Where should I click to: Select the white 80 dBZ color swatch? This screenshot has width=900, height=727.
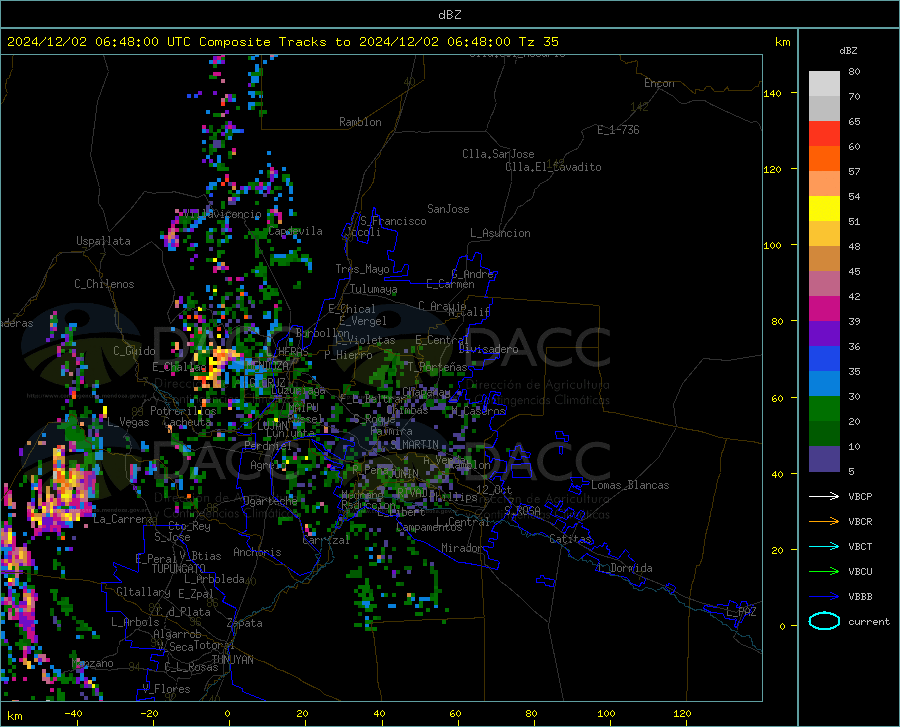pyautogui.click(x=824, y=83)
